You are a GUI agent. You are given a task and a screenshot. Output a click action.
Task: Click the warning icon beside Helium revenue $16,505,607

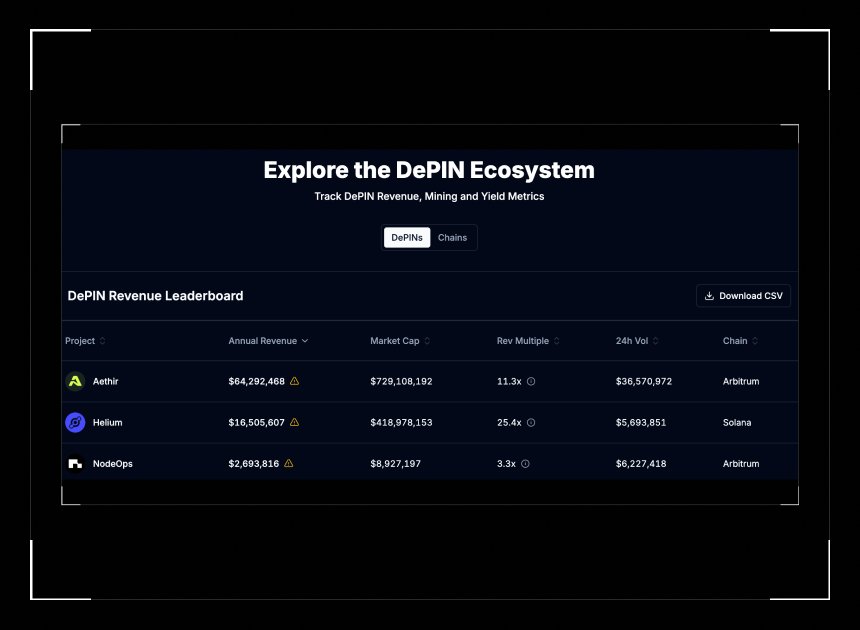pos(295,422)
